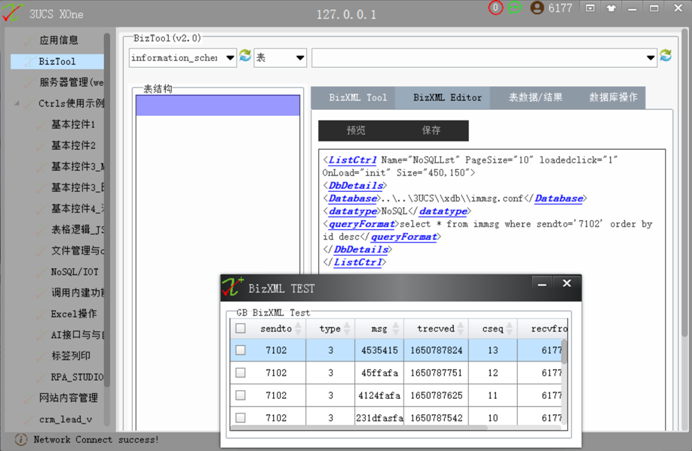Check the row with msg 231dfasfa

point(241,417)
